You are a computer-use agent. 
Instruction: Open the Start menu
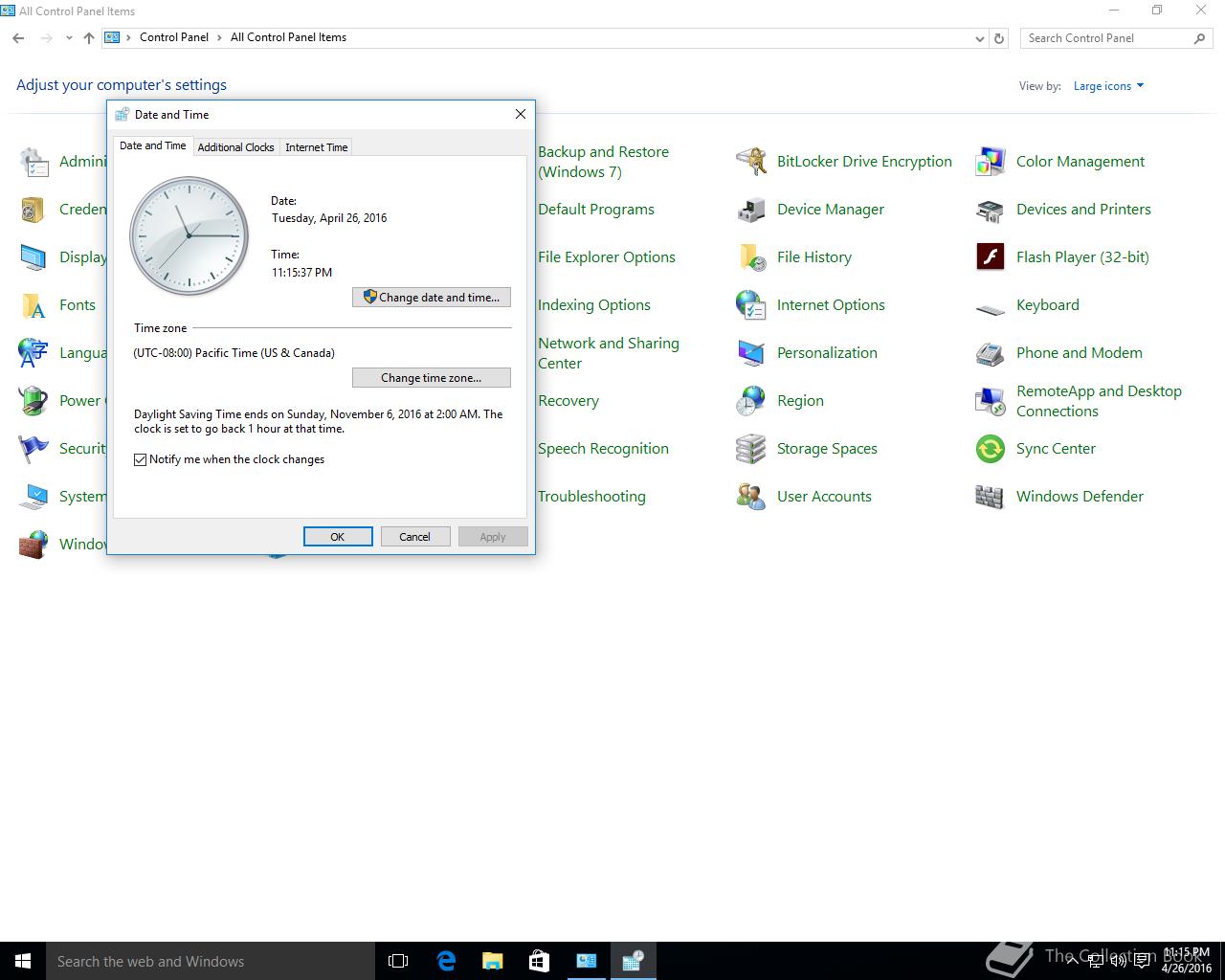[23, 961]
